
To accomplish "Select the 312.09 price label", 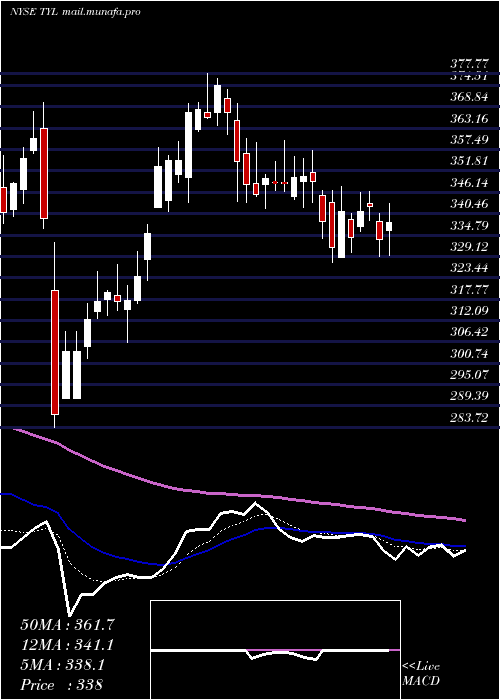I will pyautogui.click(x=469, y=311).
